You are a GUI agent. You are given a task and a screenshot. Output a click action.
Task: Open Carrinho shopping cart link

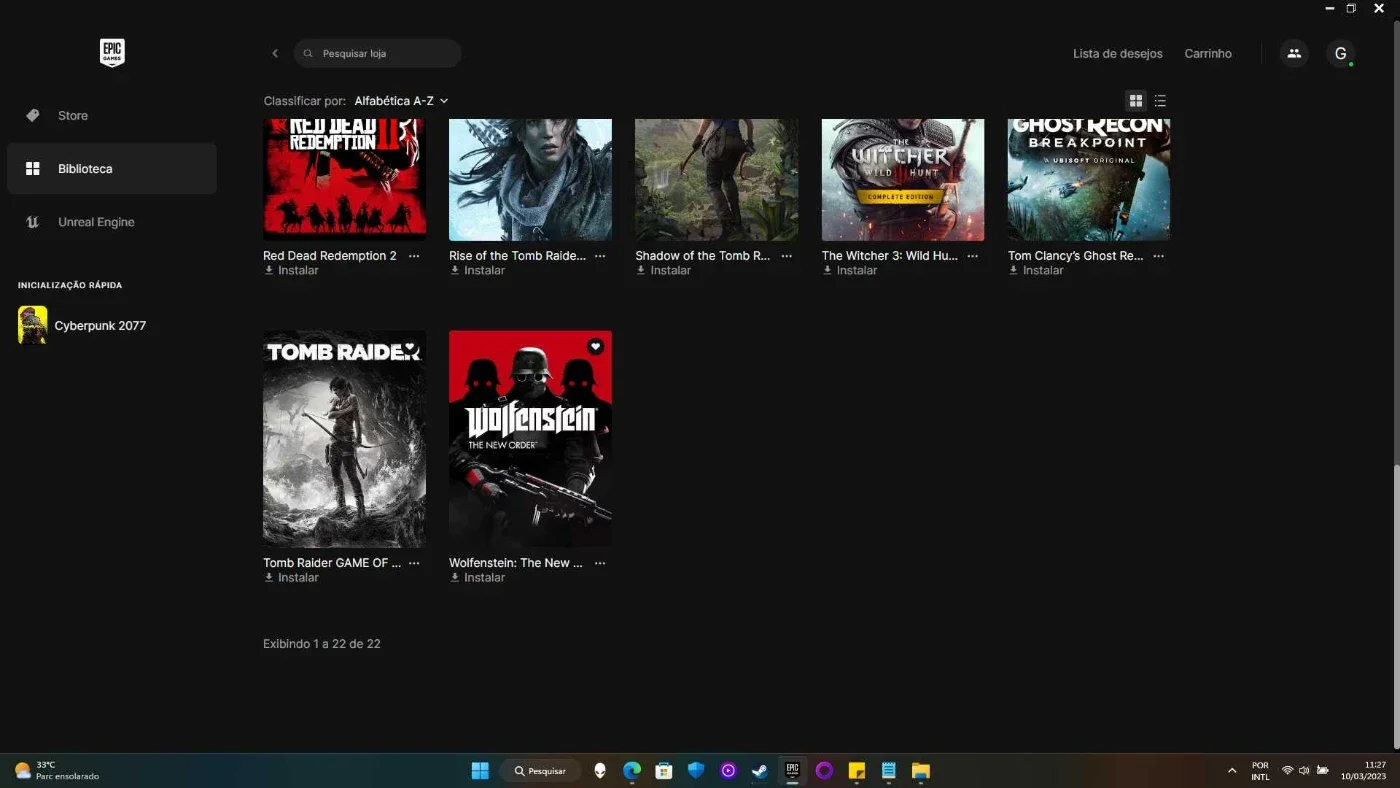click(x=1208, y=54)
